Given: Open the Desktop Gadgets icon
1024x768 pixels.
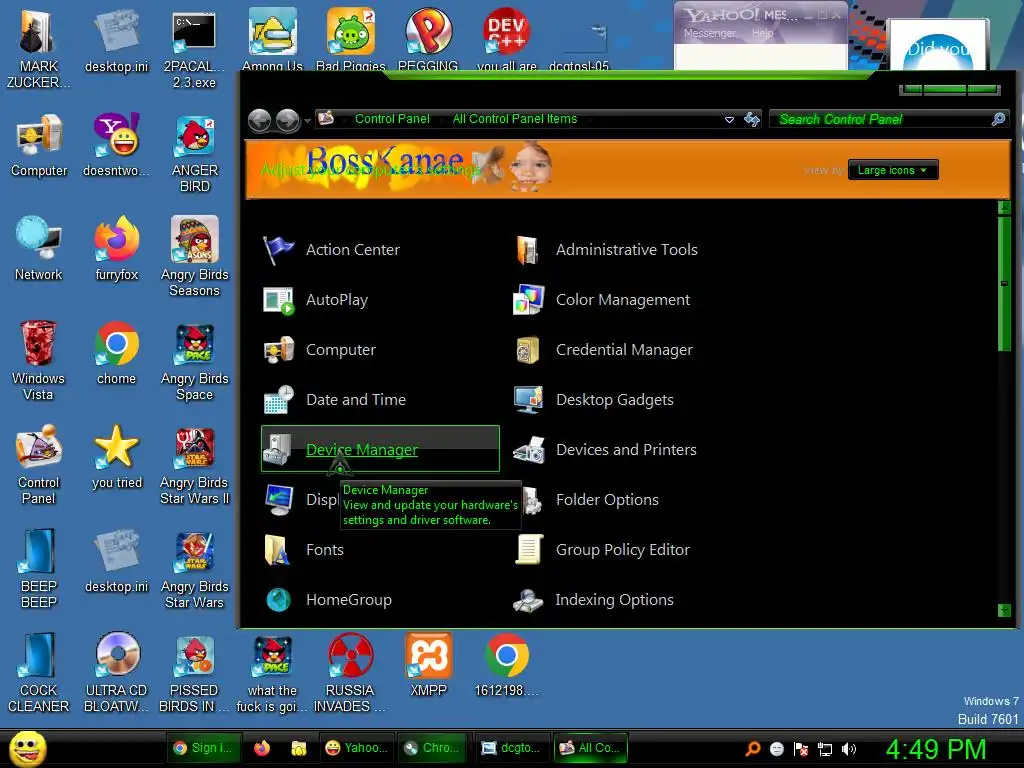Looking at the screenshot, I should pyautogui.click(x=528, y=400).
